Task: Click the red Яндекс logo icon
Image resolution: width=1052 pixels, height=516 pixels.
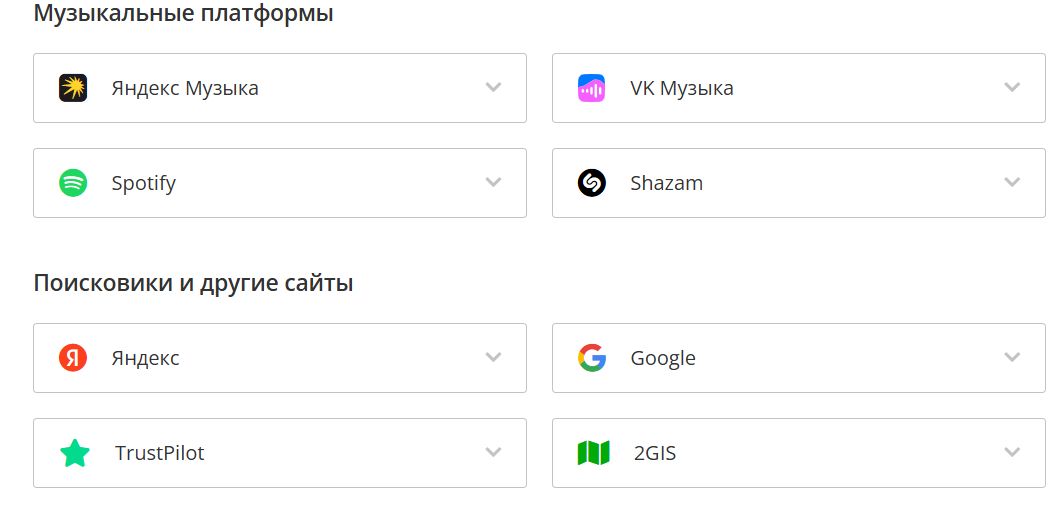Action: [x=73, y=358]
